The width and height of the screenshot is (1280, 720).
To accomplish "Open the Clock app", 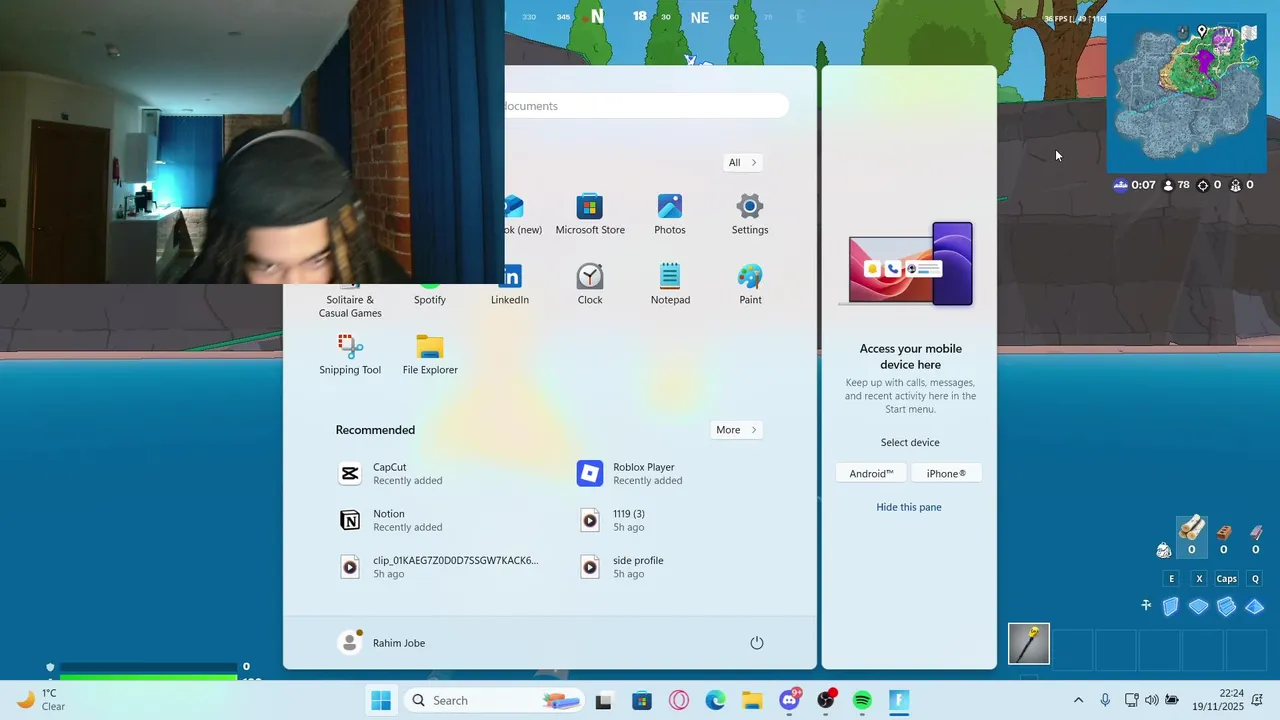I will pyautogui.click(x=590, y=285).
